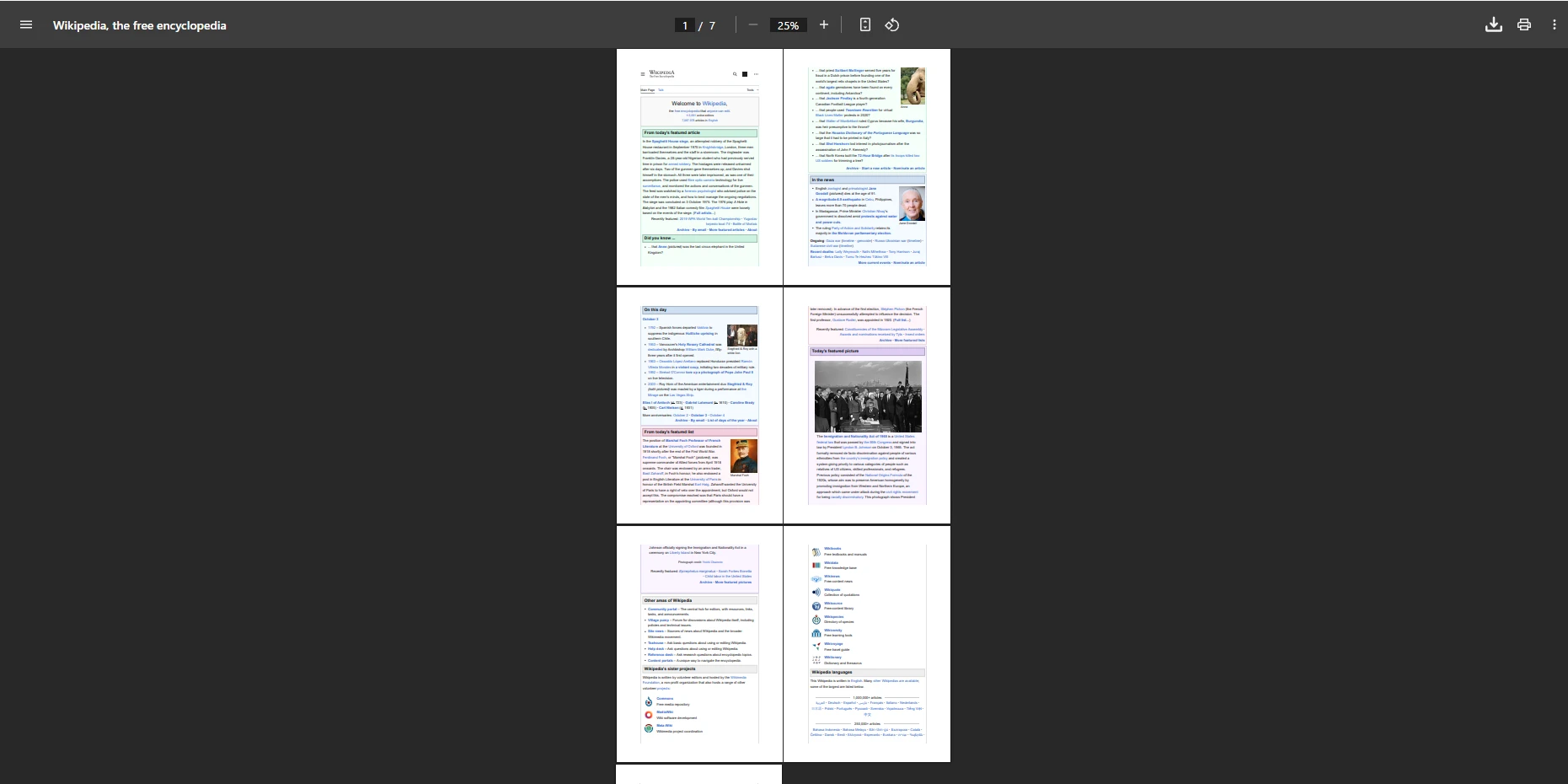1568x784 pixels.
Task: Click the Jane Goodall photo in the news section
Action: tap(912, 204)
